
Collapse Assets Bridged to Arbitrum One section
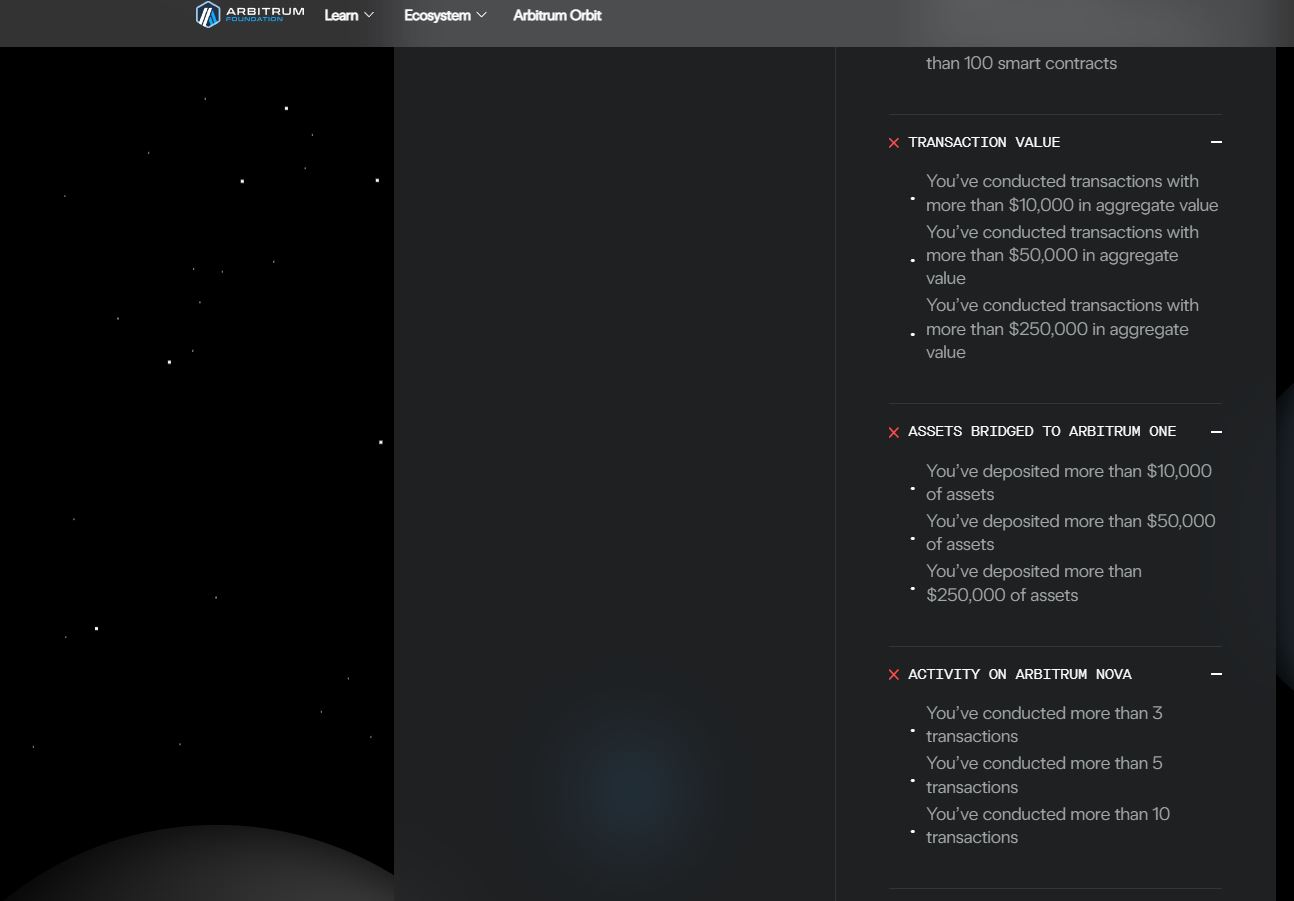coord(1216,432)
